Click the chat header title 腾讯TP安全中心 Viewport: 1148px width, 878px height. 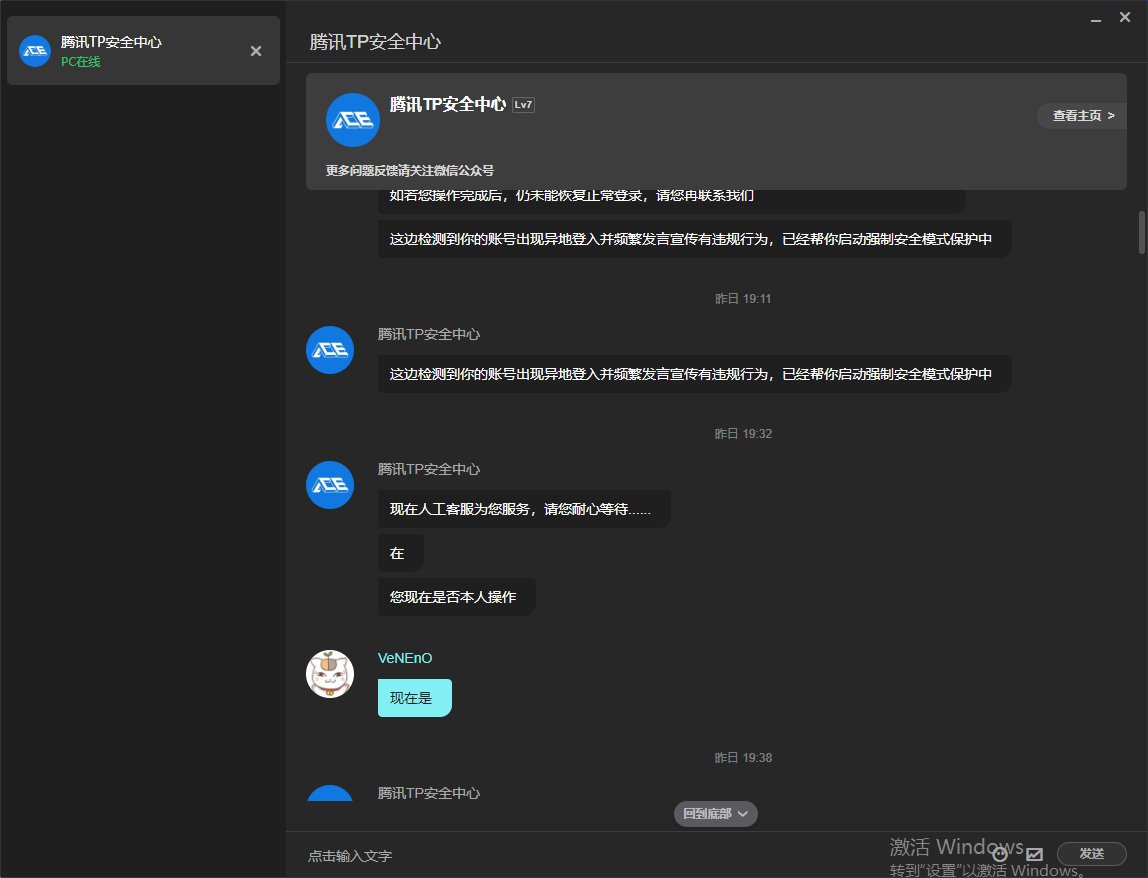coord(375,42)
